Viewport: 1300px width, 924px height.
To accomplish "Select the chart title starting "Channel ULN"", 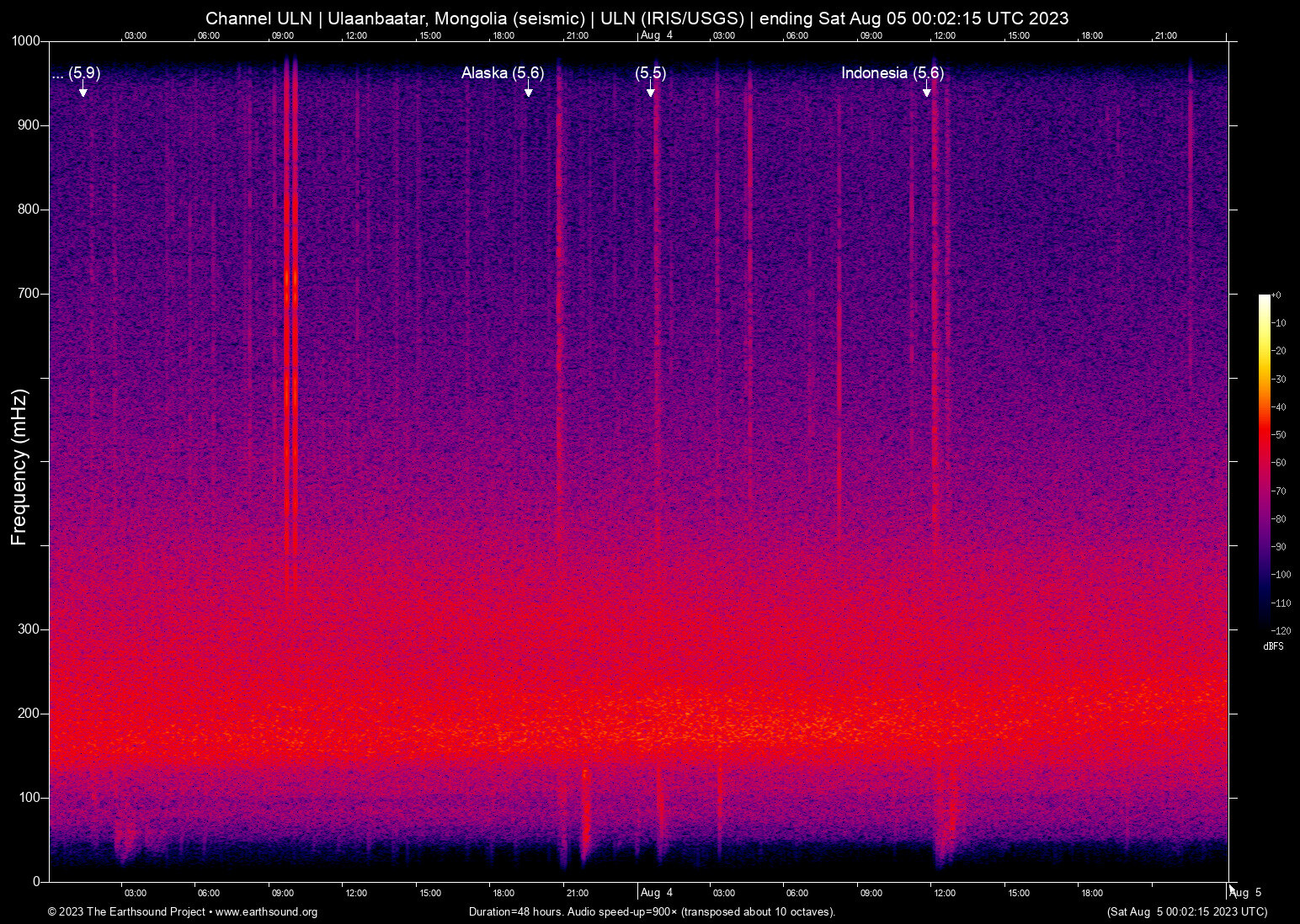I will click(637, 19).
